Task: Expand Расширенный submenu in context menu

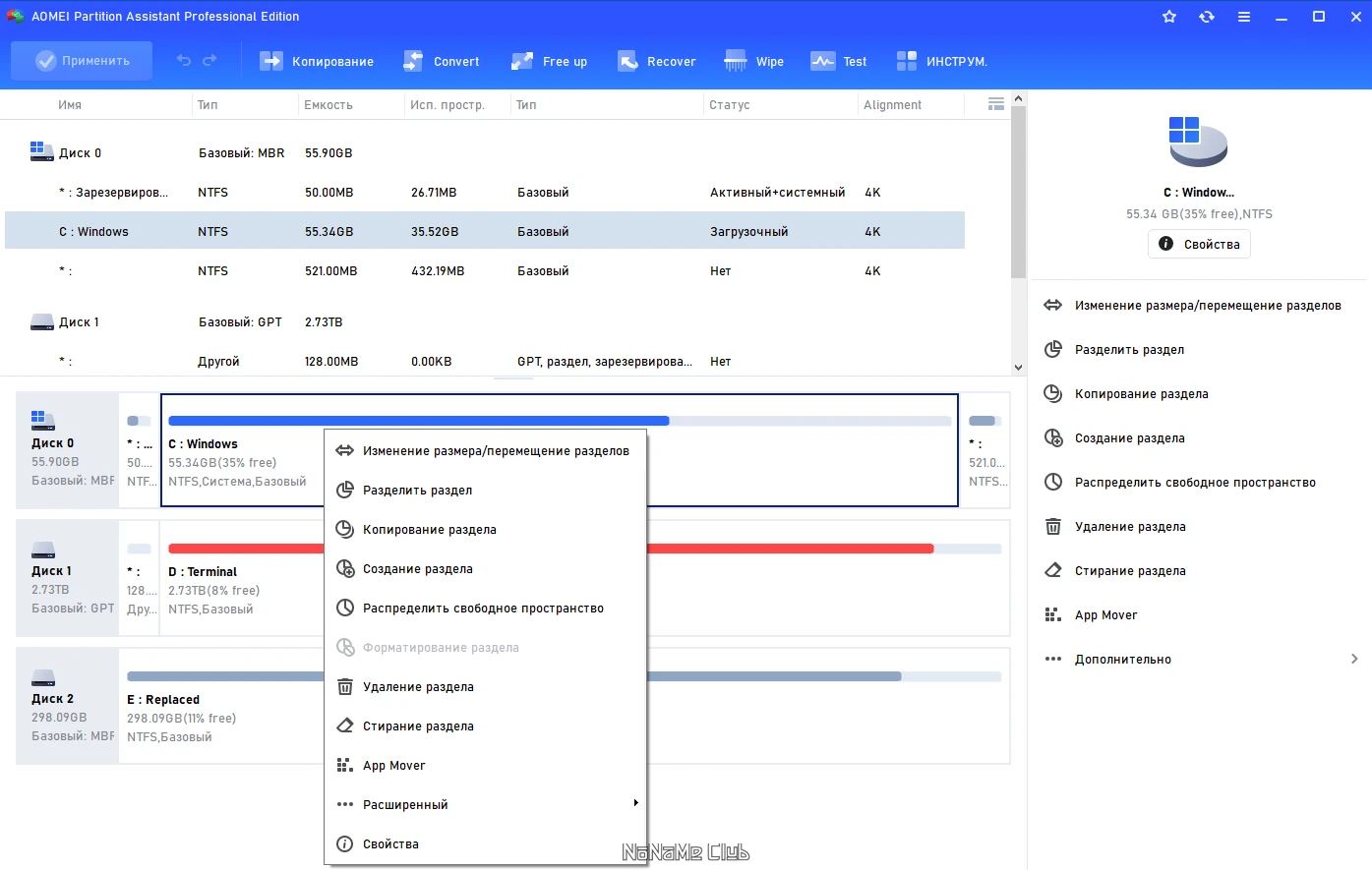Action: 485,805
